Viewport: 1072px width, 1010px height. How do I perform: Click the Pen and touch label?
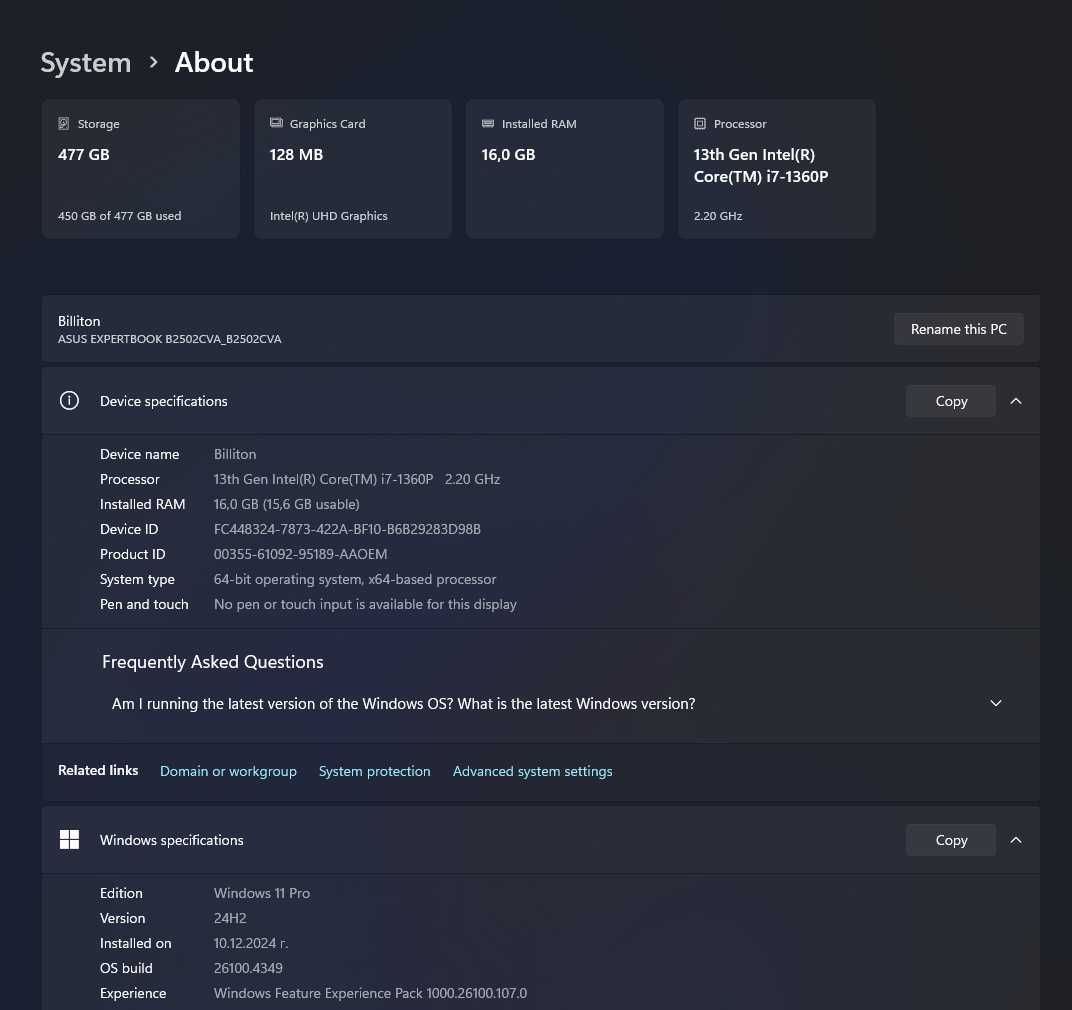point(144,604)
